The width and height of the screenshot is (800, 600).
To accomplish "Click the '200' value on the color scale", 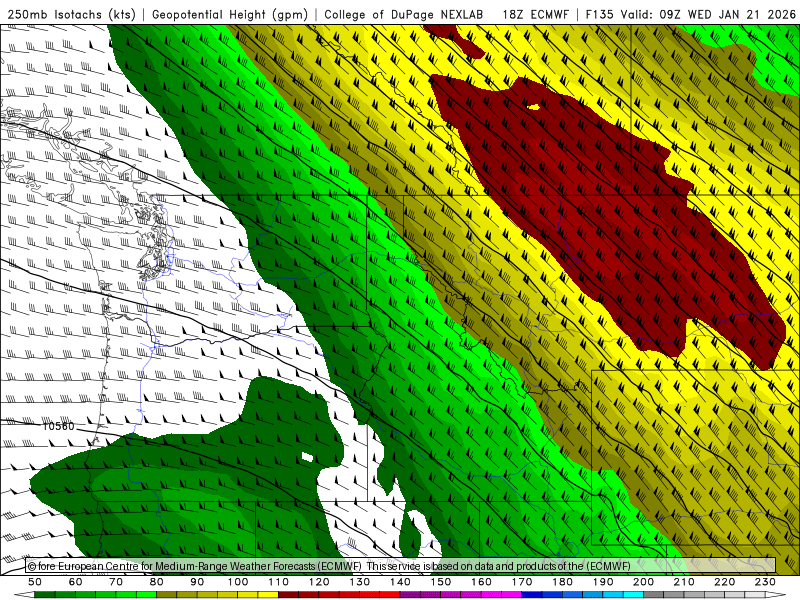I will click(643, 582).
